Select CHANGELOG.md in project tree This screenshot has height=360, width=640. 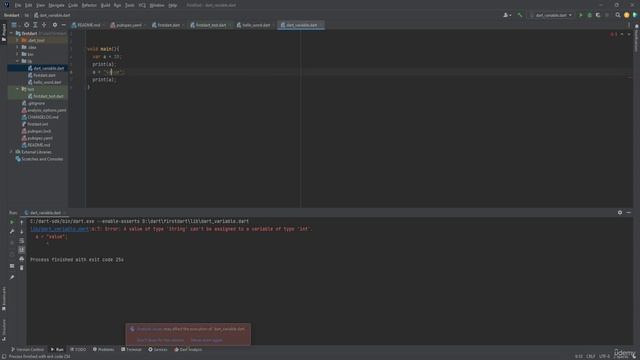pyautogui.click(x=40, y=117)
